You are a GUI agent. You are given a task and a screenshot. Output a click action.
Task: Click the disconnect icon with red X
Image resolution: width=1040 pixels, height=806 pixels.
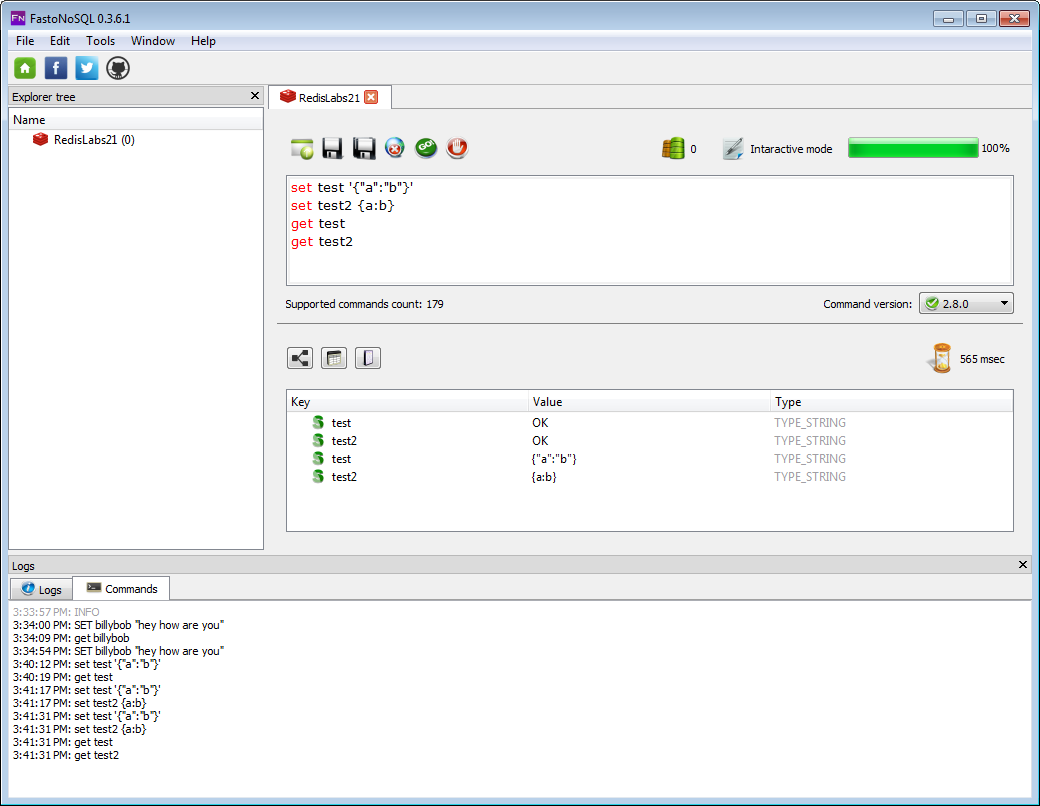click(395, 148)
